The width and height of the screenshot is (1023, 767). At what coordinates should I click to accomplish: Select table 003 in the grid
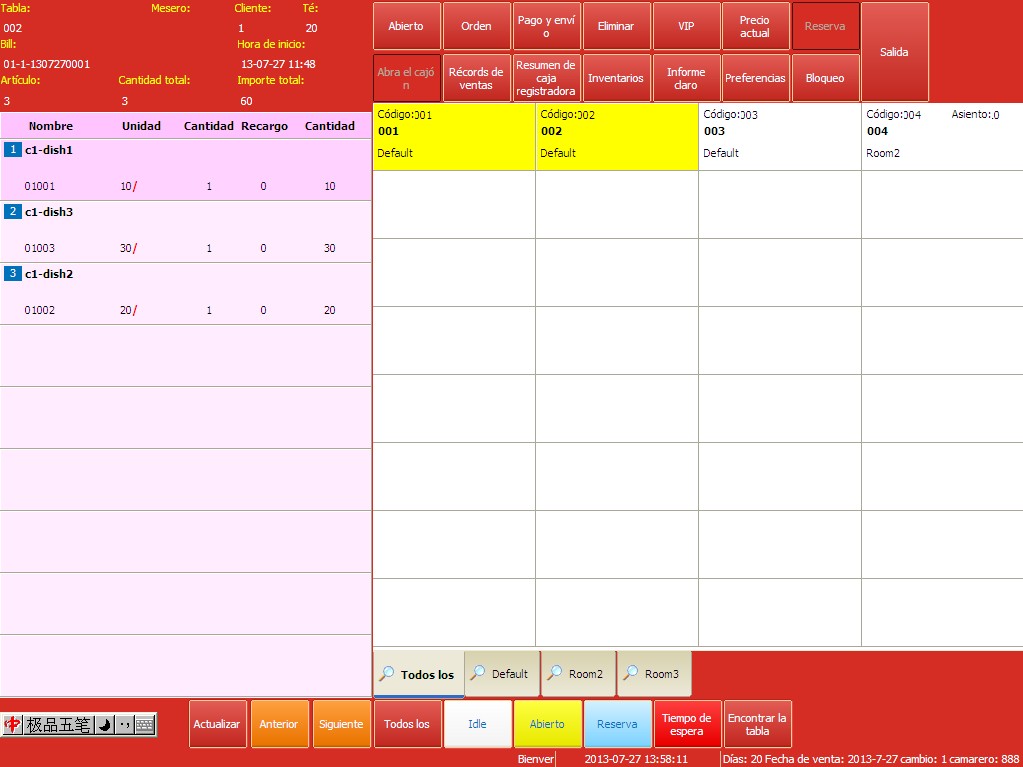tap(779, 136)
